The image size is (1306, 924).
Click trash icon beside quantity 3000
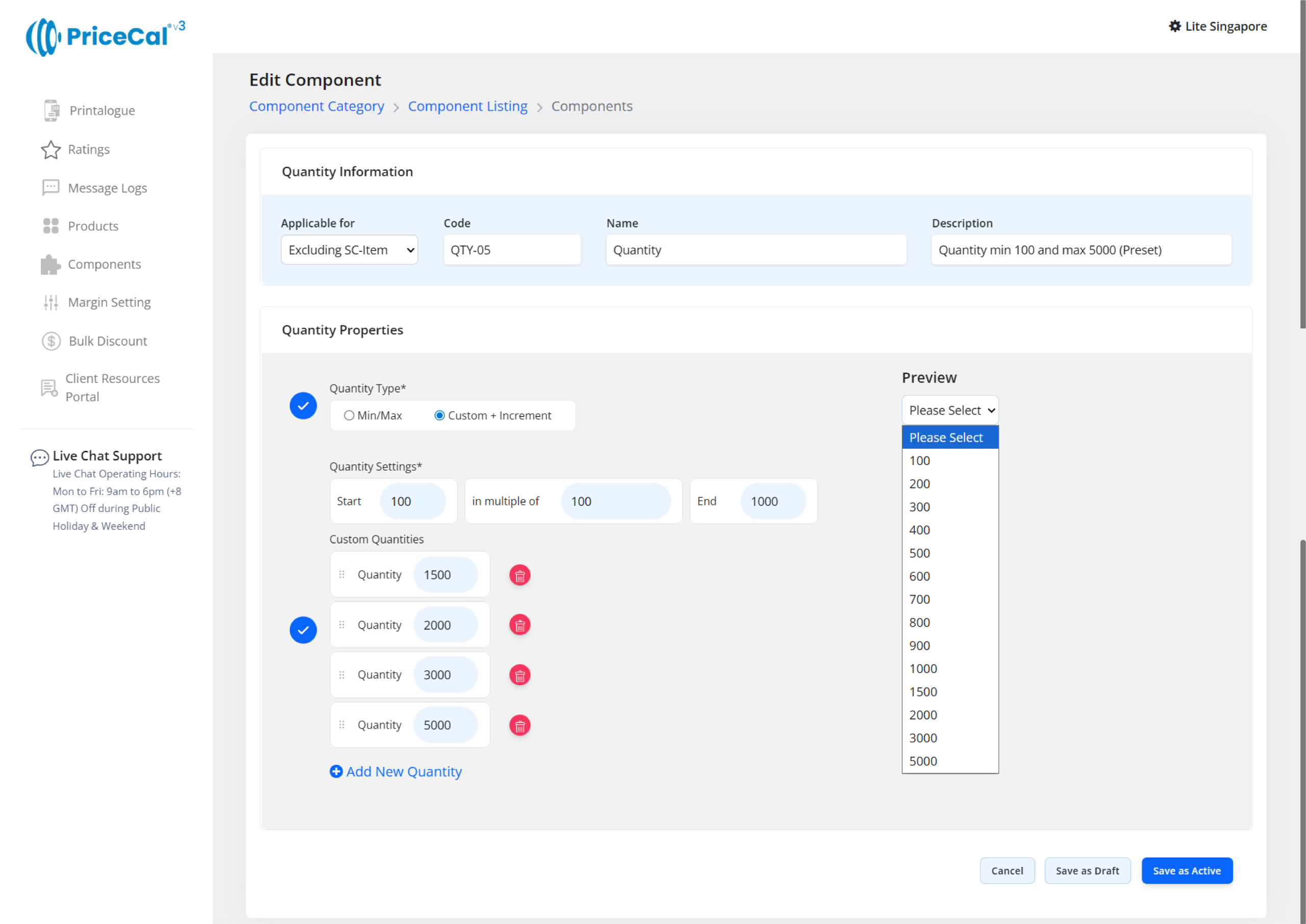point(519,675)
